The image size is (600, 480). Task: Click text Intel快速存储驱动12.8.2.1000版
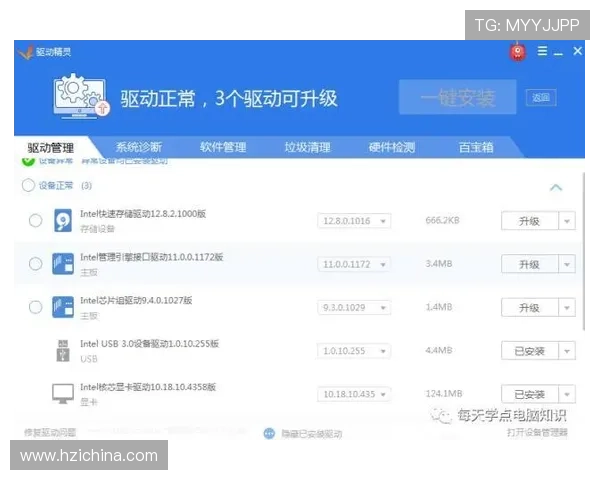pos(143,214)
